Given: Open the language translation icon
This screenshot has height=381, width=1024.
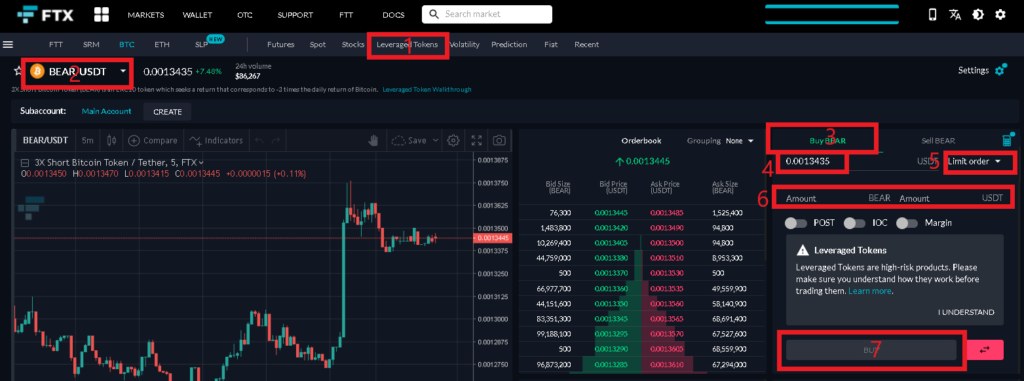Looking at the screenshot, I should click(955, 14).
